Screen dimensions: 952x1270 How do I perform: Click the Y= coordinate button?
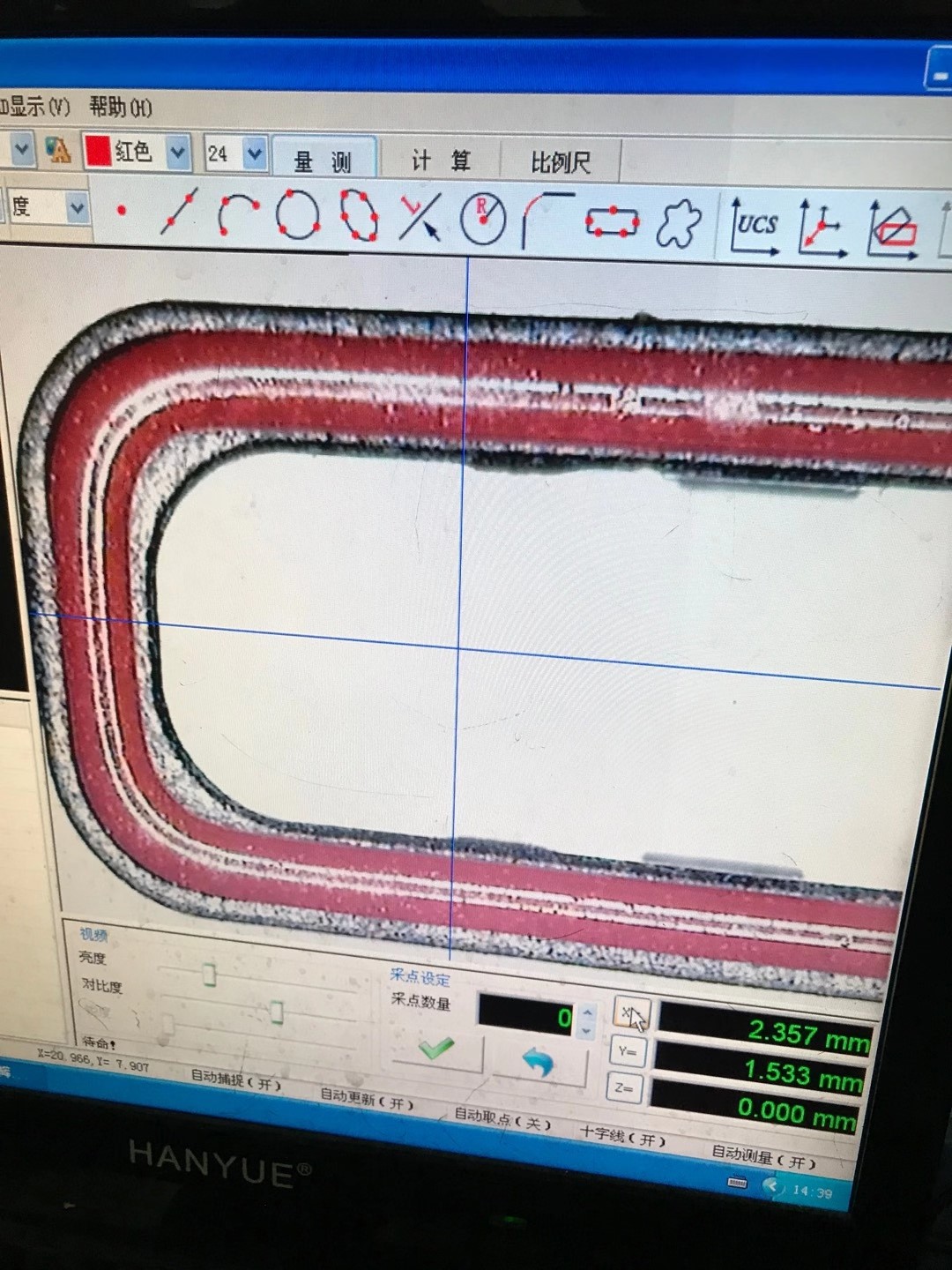pyautogui.click(x=626, y=1052)
